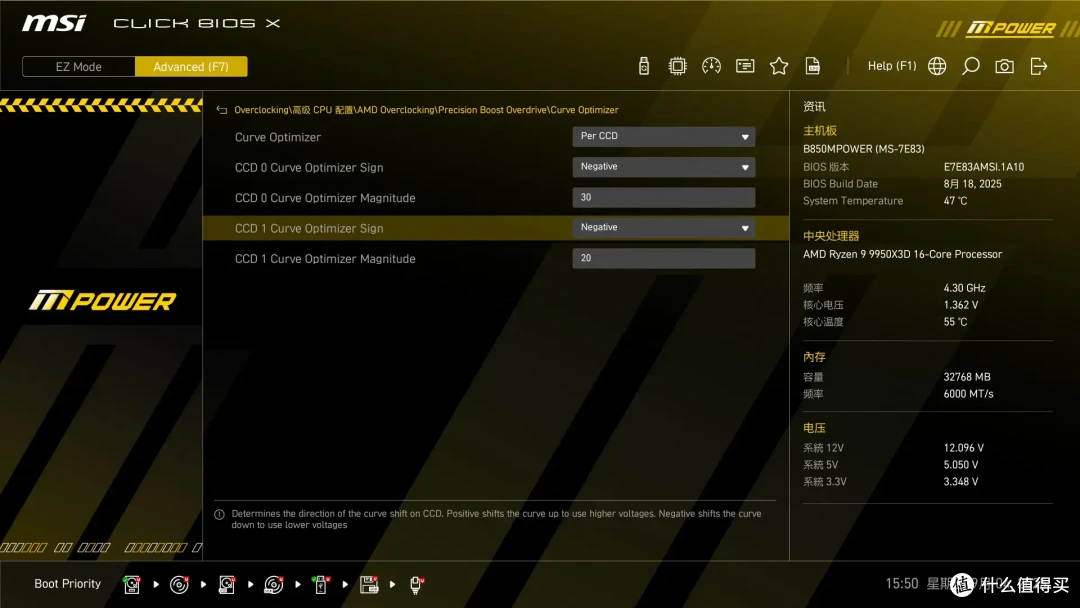Screen dimensions: 1080x608
Task: Click the B850MPOWER (MS-7E83) board name
Action: coord(864,149)
